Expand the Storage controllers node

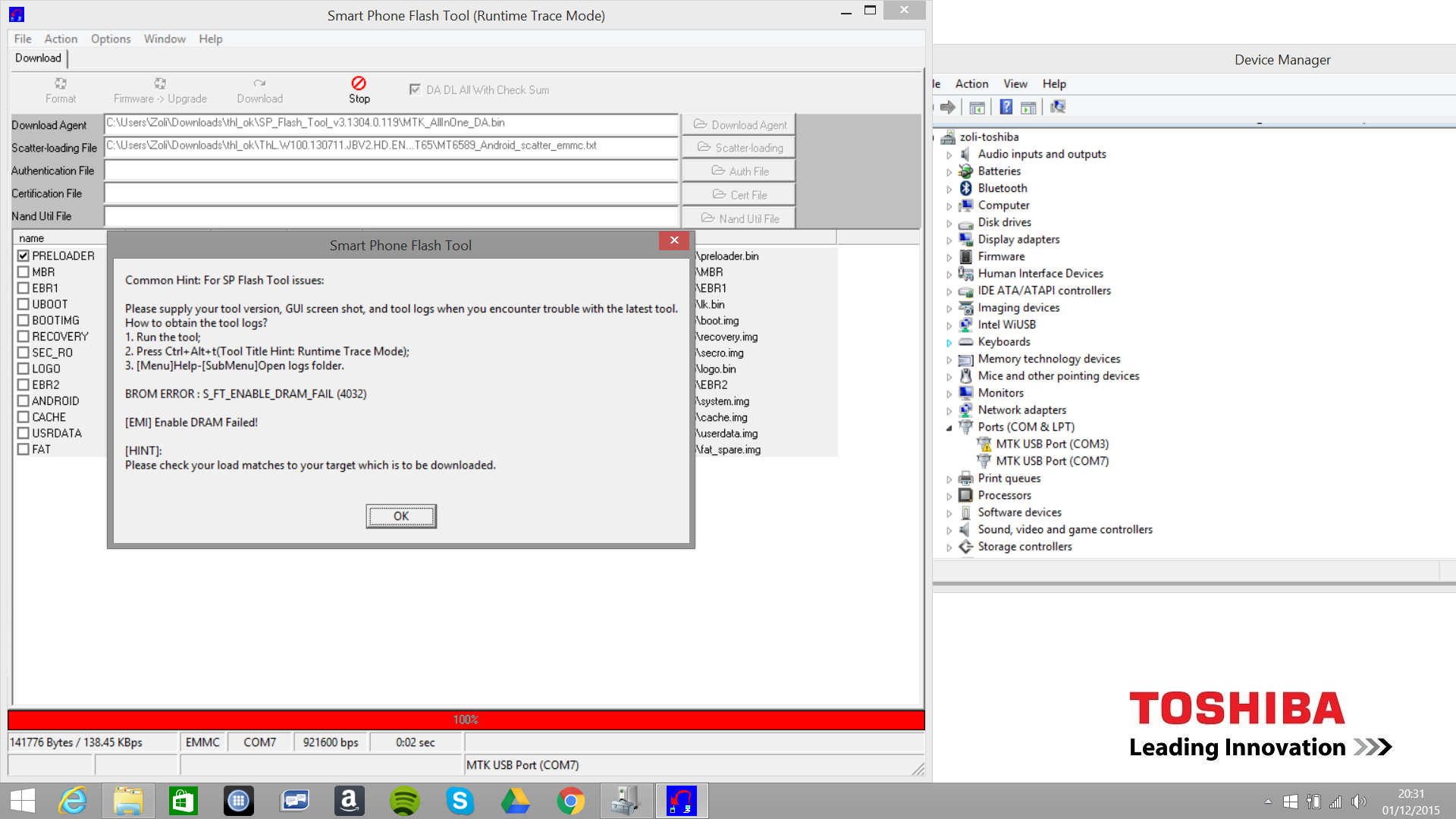[949, 547]
